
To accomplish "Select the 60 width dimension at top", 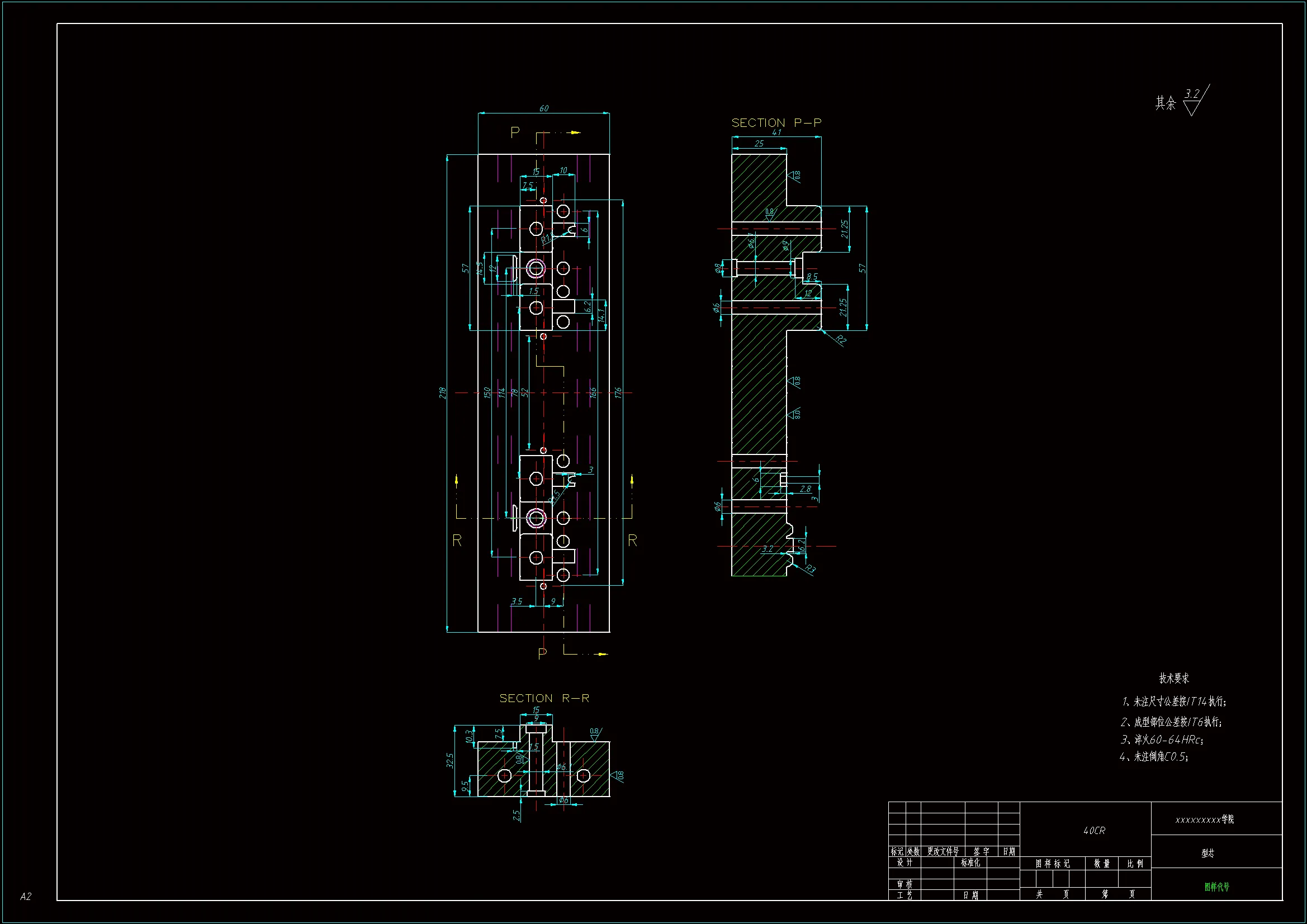I will coord(543,108).
